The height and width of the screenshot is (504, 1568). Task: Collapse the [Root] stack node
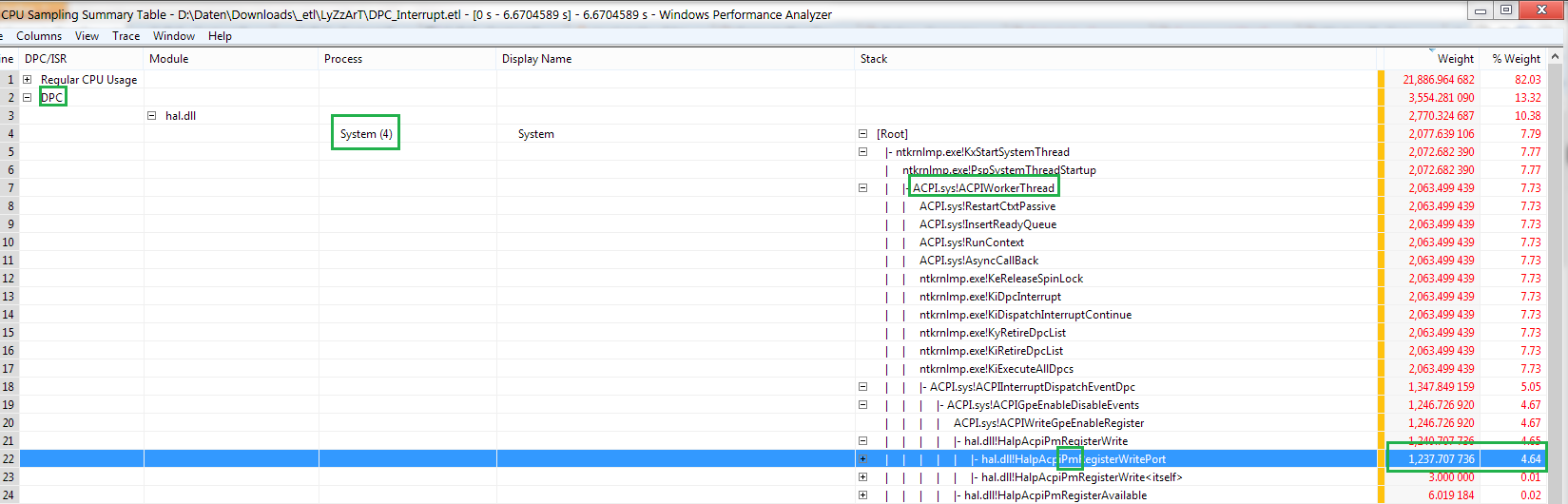pos(863,134)
